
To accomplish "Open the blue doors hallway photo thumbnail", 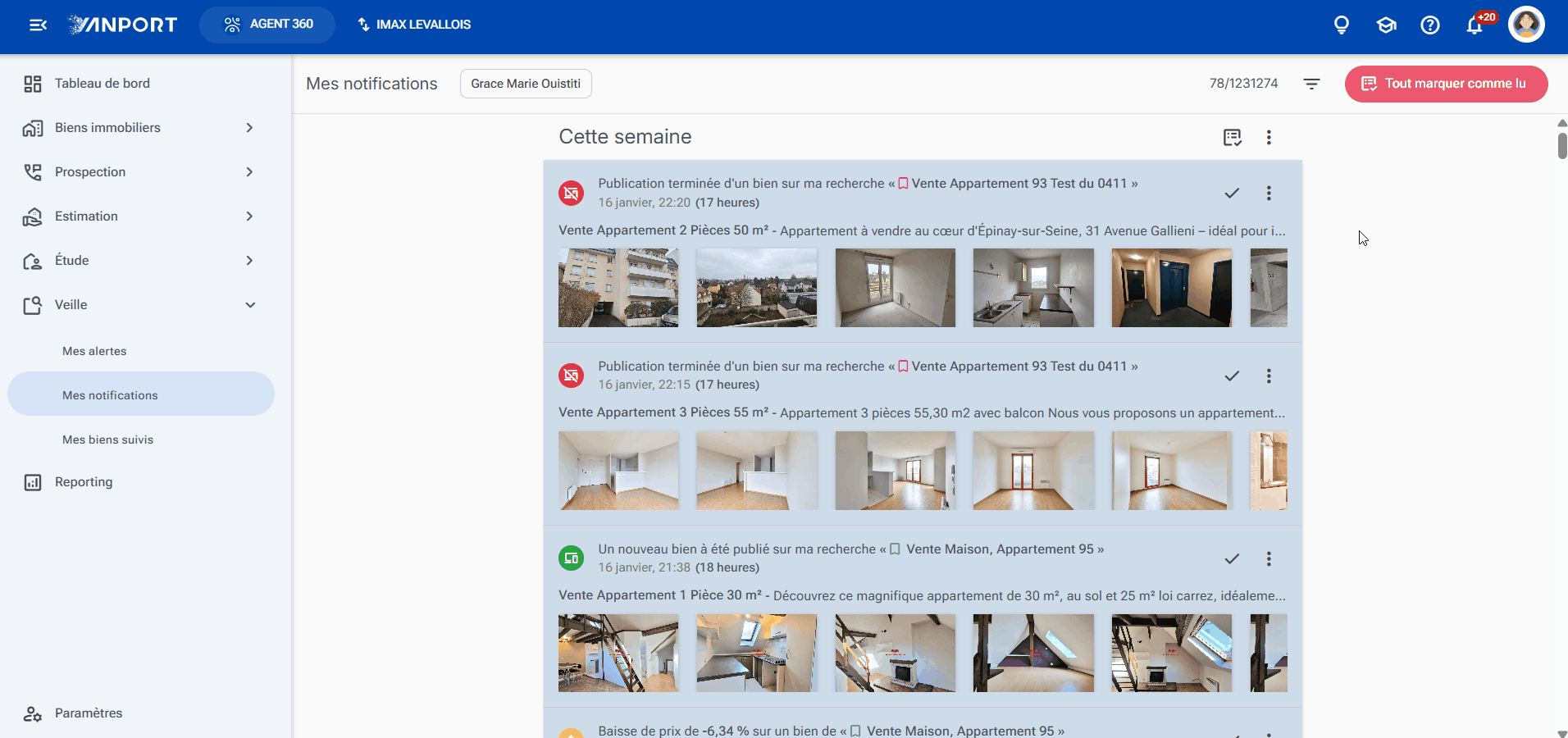I will (1171, 288).
